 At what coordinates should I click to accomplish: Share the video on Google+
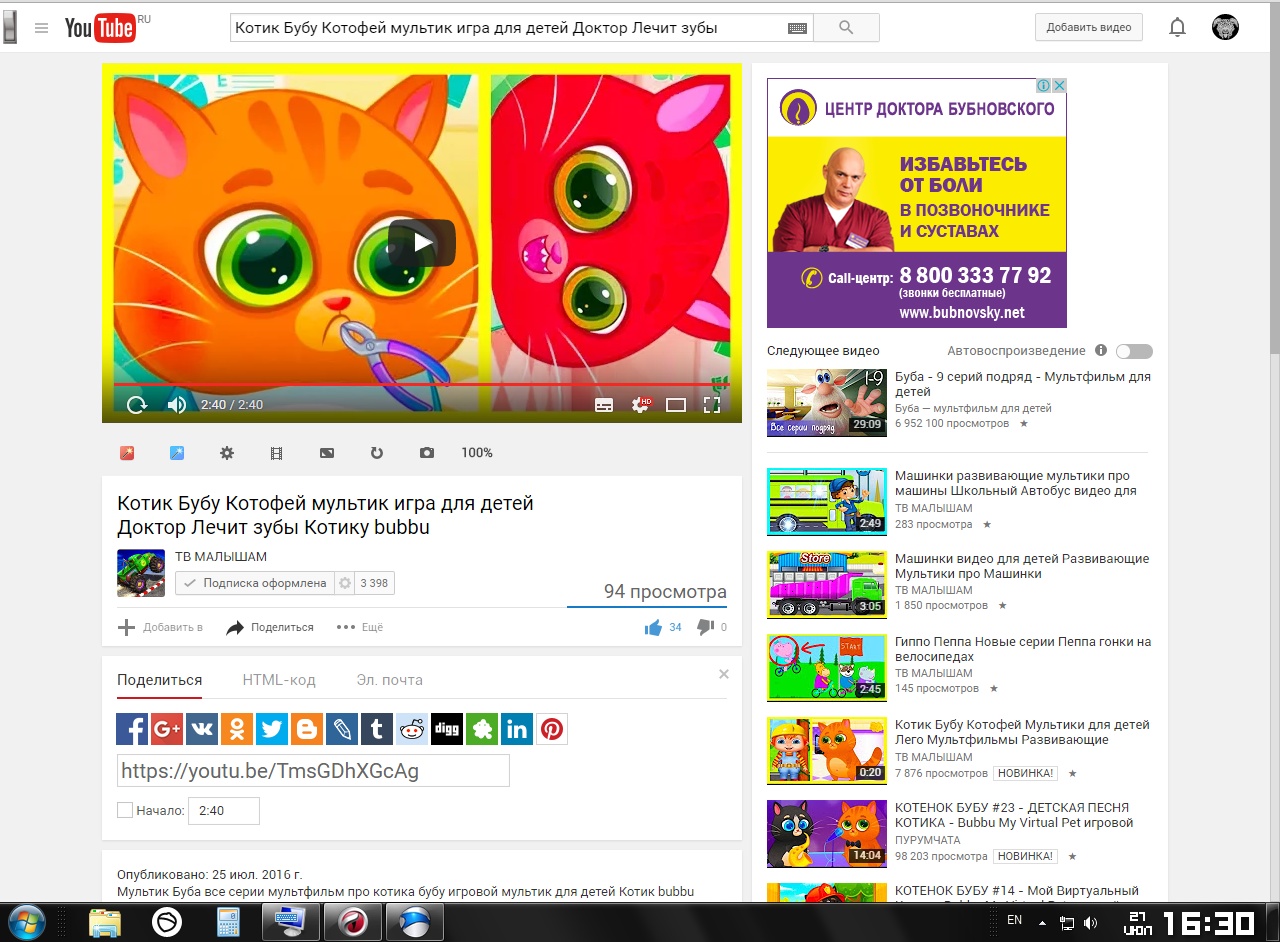pyautogui.click(x=167, y=729)
